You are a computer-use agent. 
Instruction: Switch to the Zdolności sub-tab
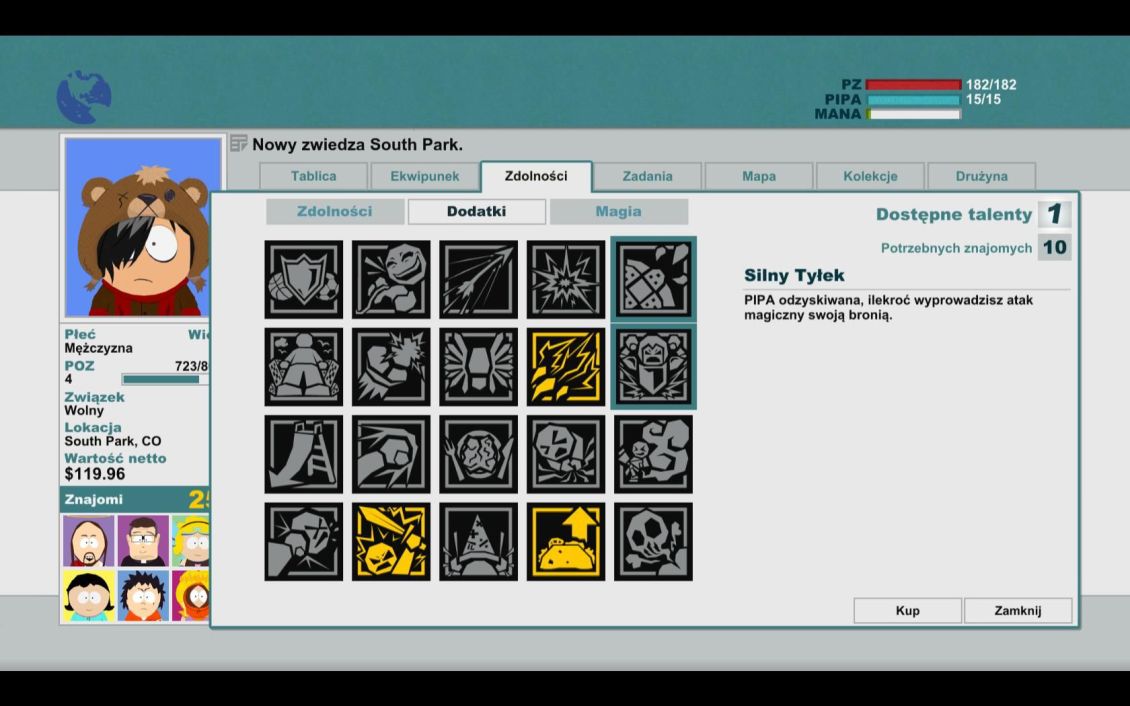334,212
